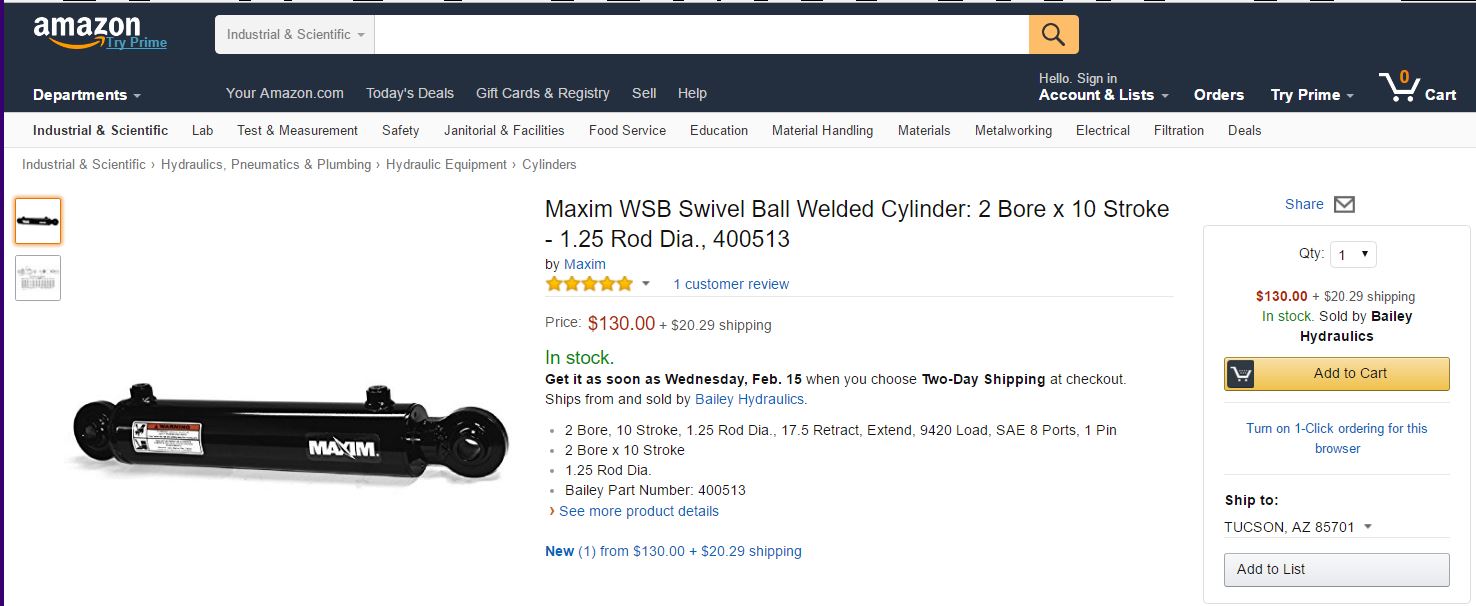Click into the Amazon search text field
Viewport: 1476px width, 606px height.
(x=700, y=35)
